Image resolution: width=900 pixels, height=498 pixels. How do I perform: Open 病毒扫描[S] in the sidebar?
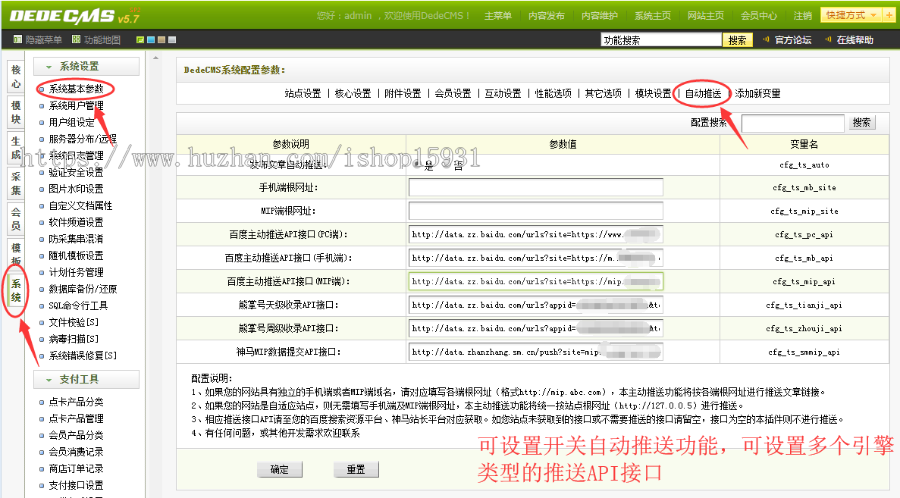[x=73, y=339]
